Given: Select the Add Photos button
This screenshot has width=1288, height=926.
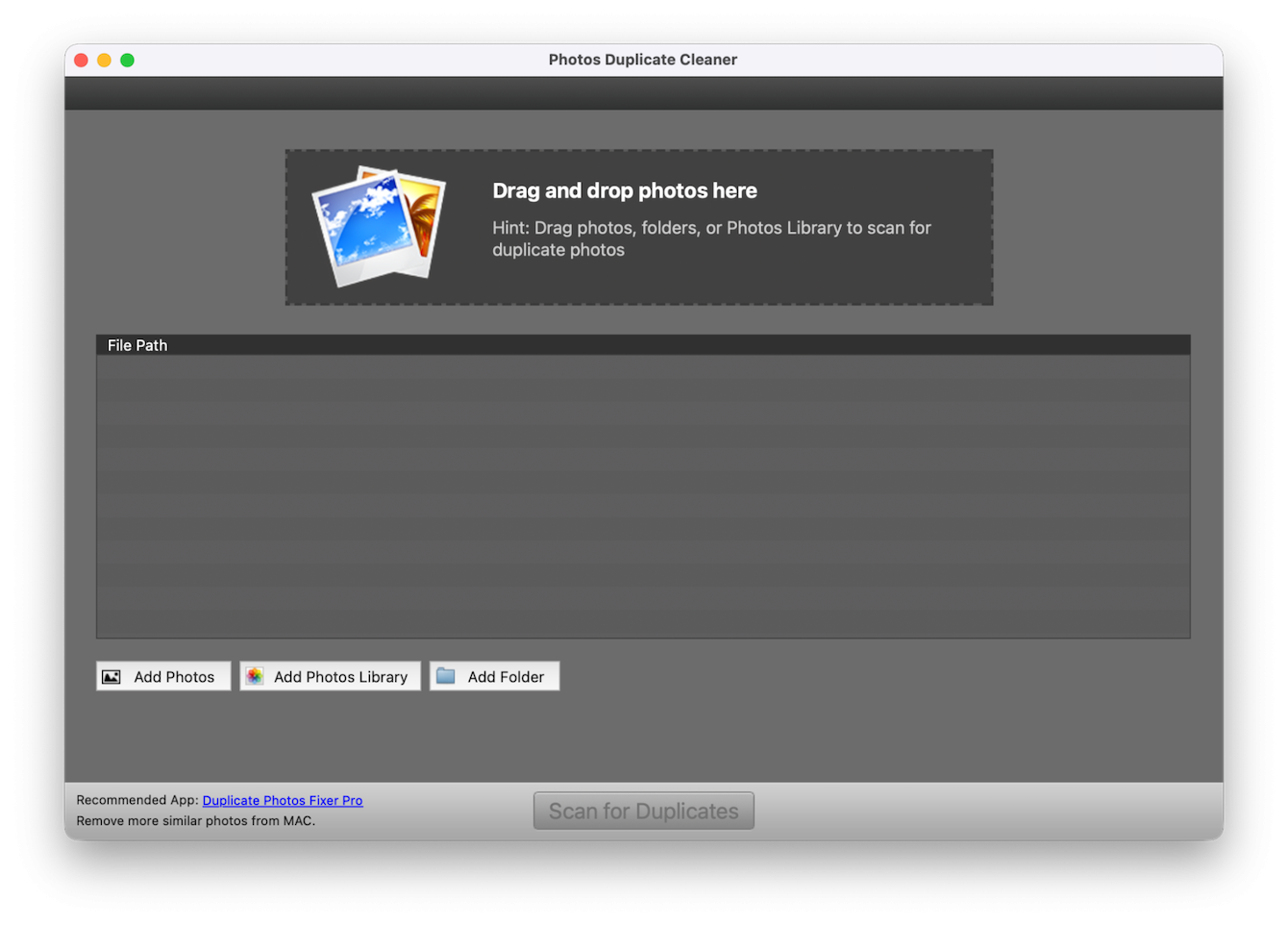Looking at the screenshot, I should [x=162, y=676].
